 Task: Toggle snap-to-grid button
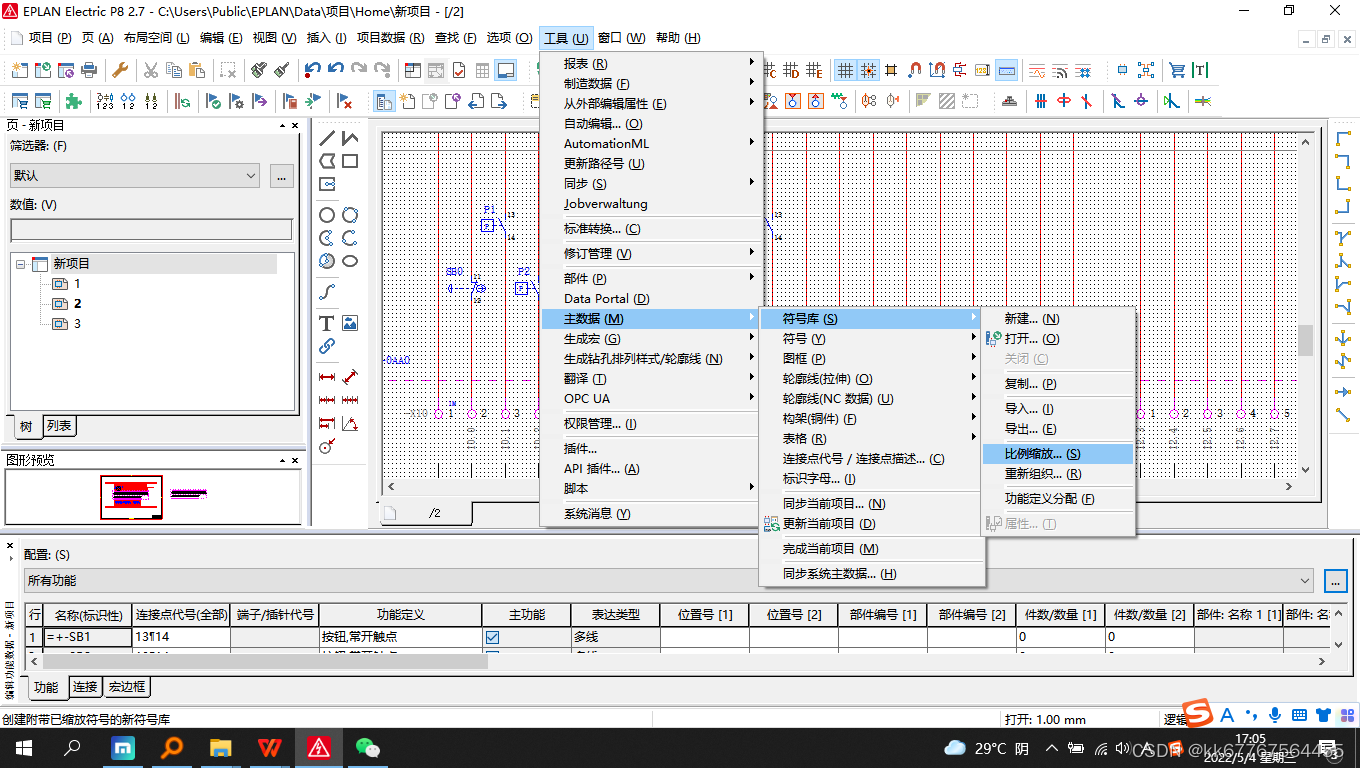click(x=868, y=70)
